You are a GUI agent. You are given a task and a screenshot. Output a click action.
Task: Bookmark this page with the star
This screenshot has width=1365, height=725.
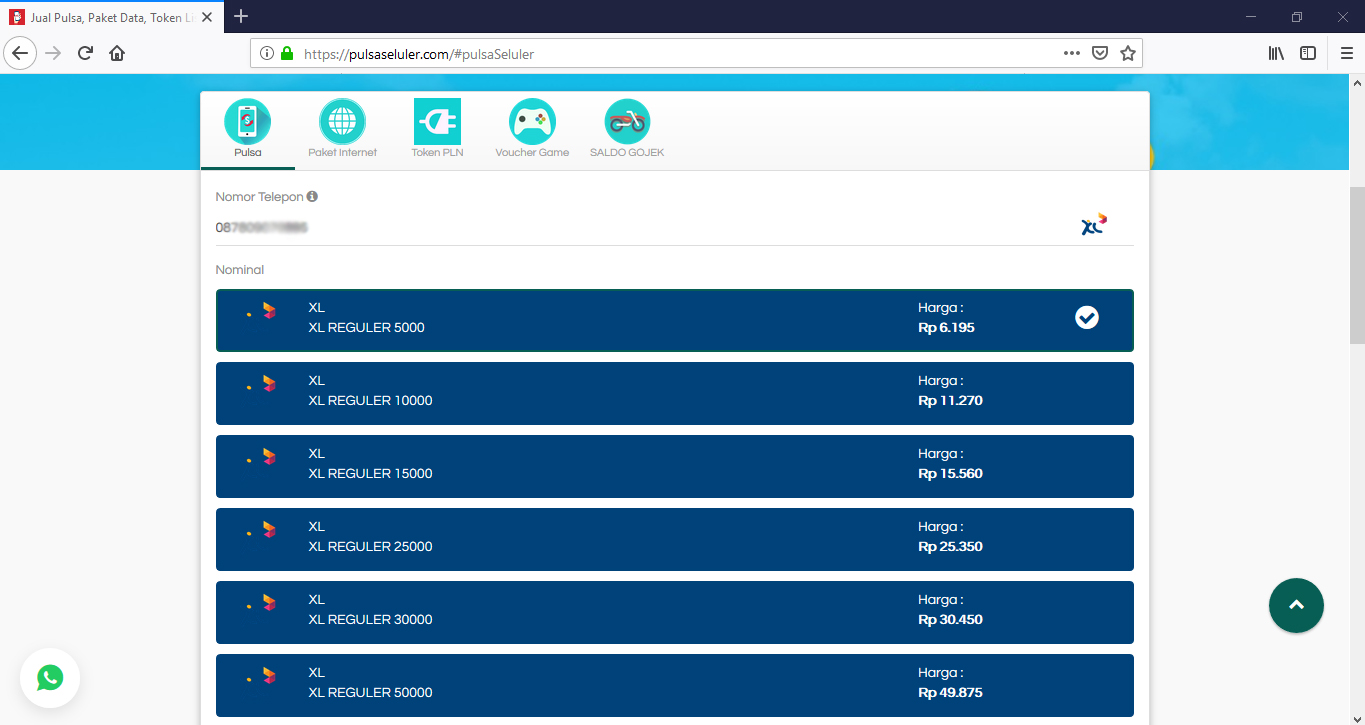click(1128, 54)
